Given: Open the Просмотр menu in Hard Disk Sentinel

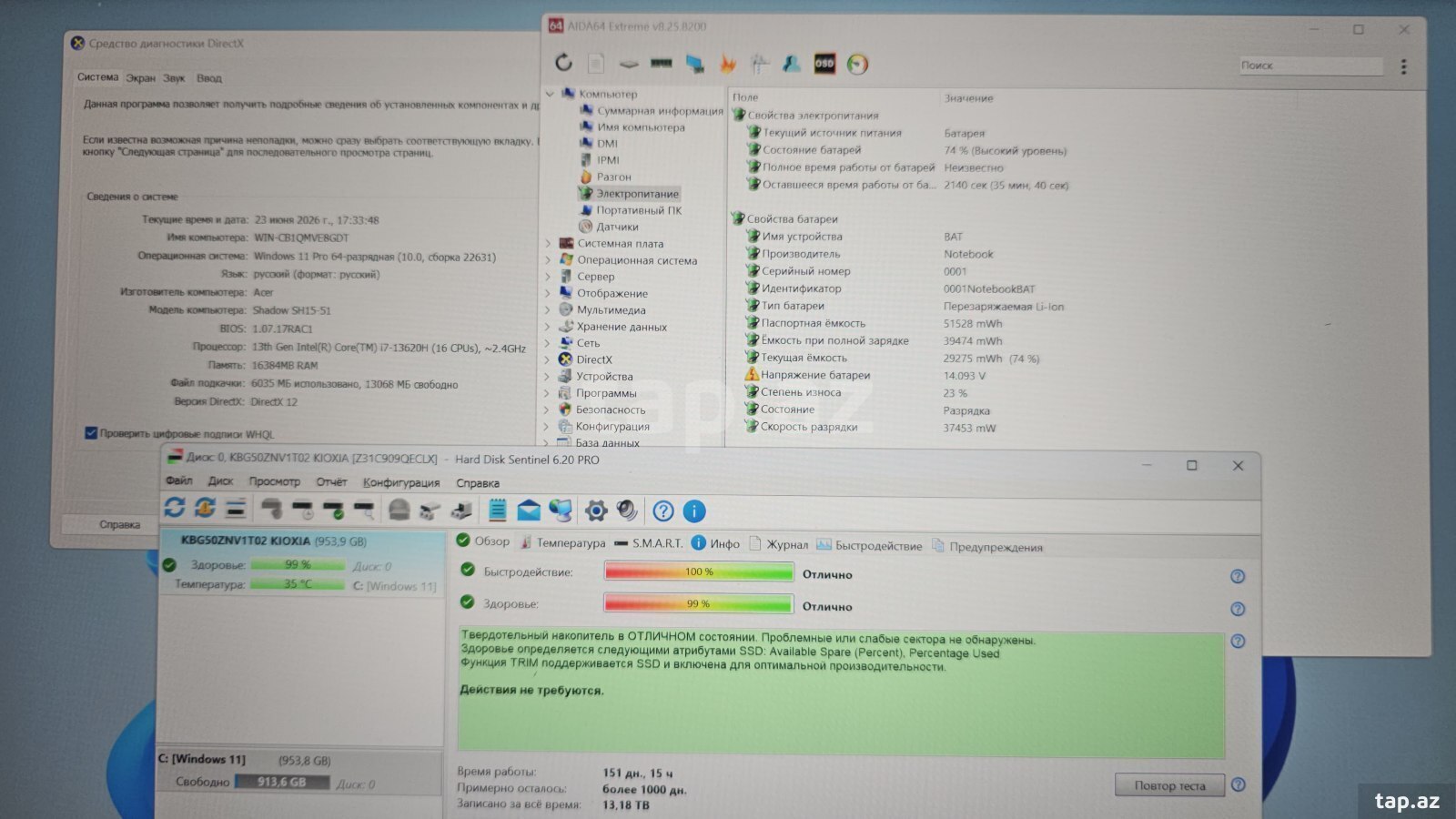Looking at the screenshot, I should click(x=274, y=481).
